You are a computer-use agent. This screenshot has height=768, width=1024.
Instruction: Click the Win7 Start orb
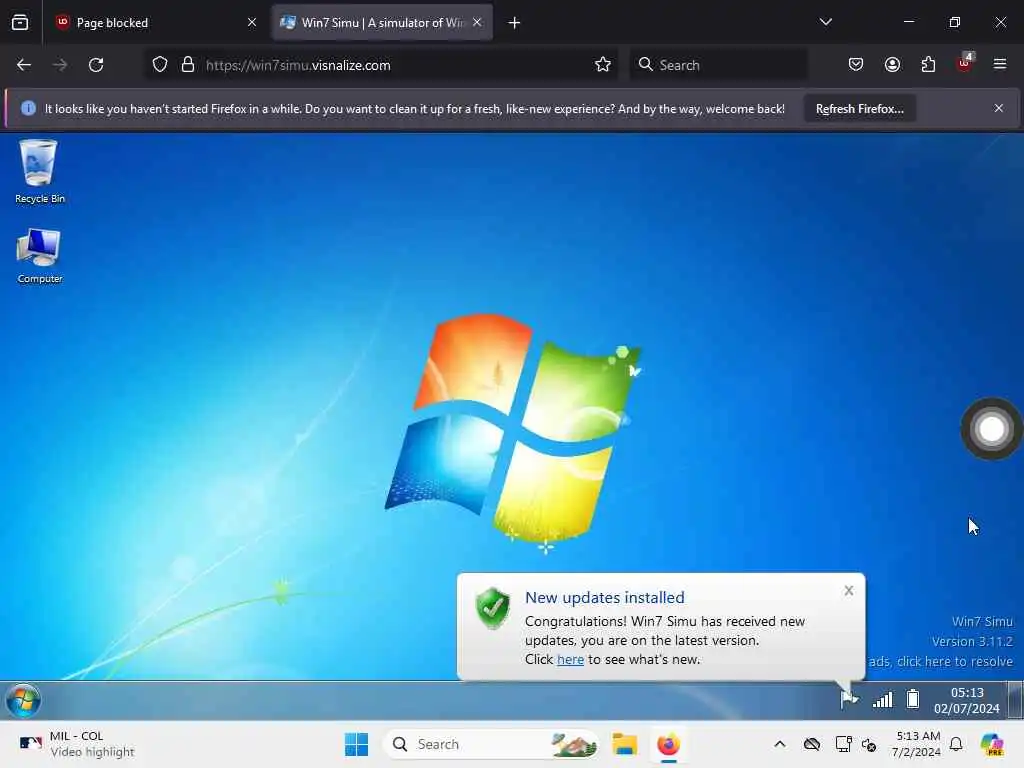(23, 701)
